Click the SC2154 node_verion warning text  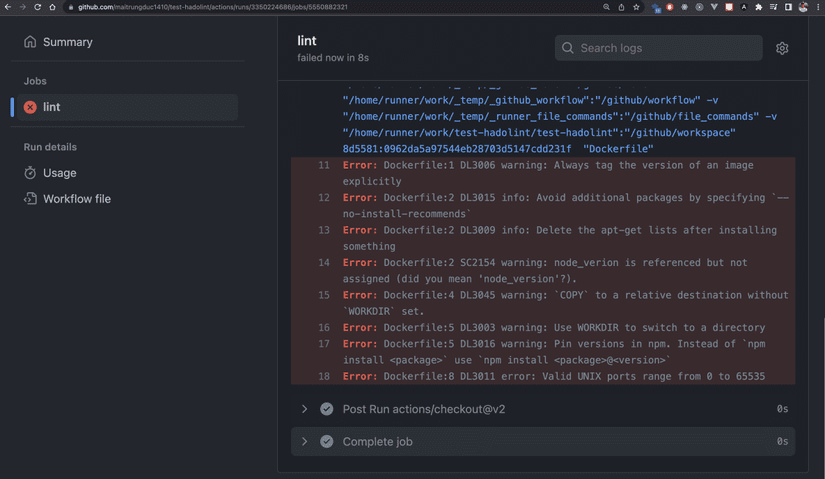click(x=545, y=271)
